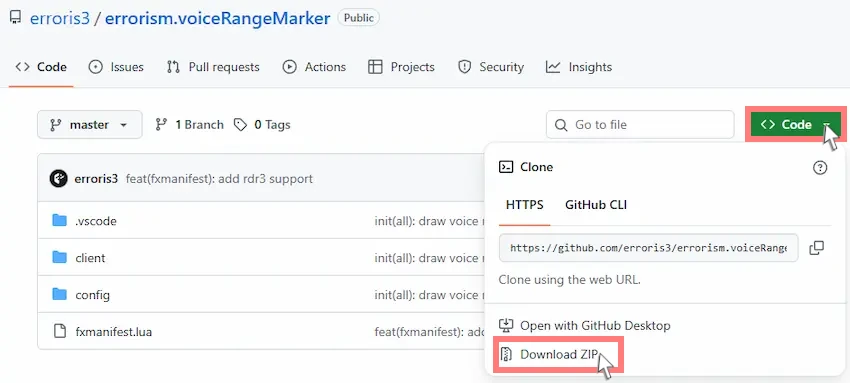Click the client folder icon
Viewport: 850px width, 383px height.
[59, 257]
